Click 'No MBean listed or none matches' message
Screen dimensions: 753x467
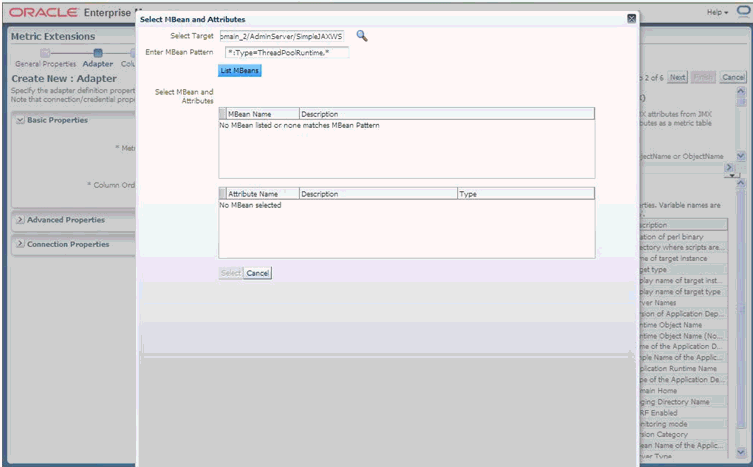click(x=299, y=125)
